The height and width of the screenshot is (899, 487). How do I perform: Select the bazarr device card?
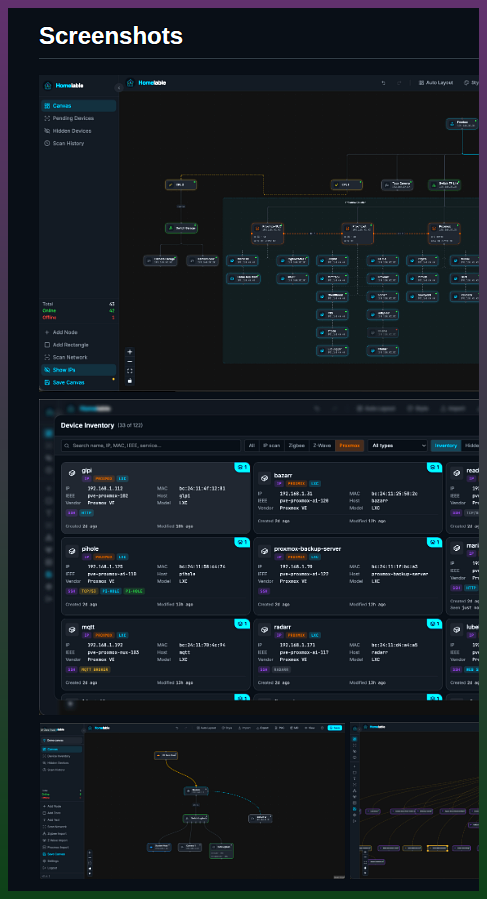pyautogui.click(x=348, y=498)
